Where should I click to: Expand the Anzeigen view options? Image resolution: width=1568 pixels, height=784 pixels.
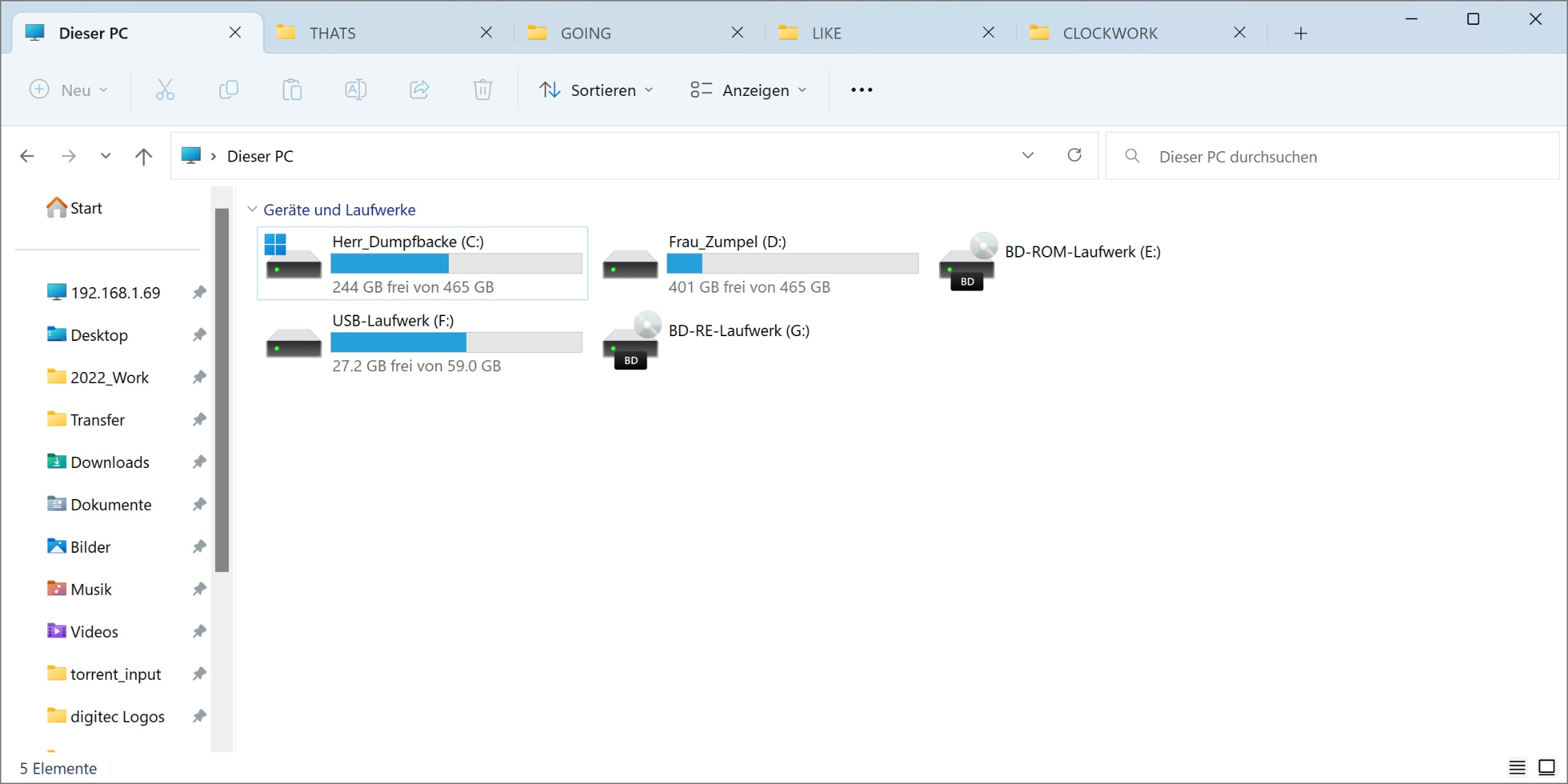pyautogui.click(x=748, y=90)
